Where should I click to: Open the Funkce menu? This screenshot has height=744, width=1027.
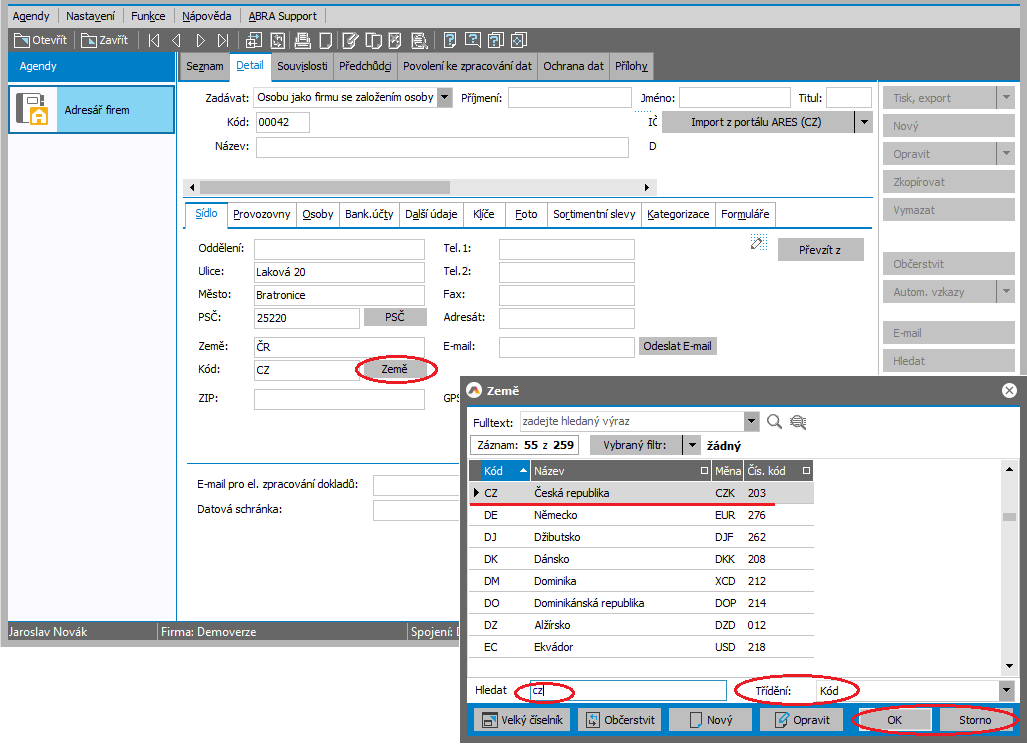pos(148,16)
